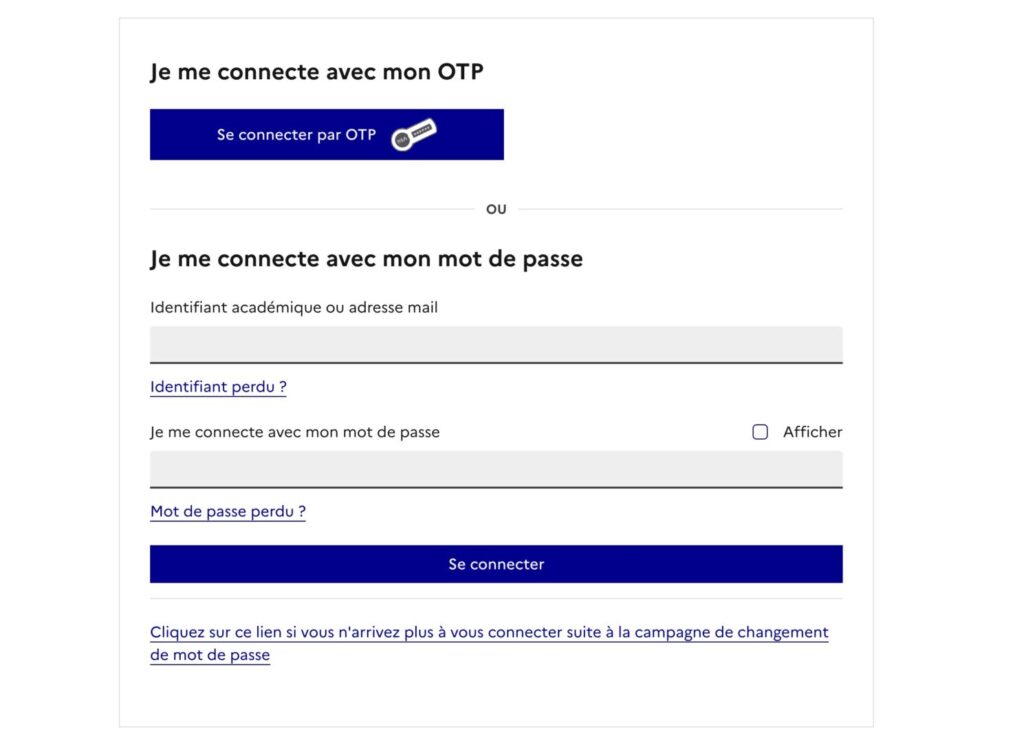
Task: Click the divider below the Se connecter button
Action: pos(496,599)
